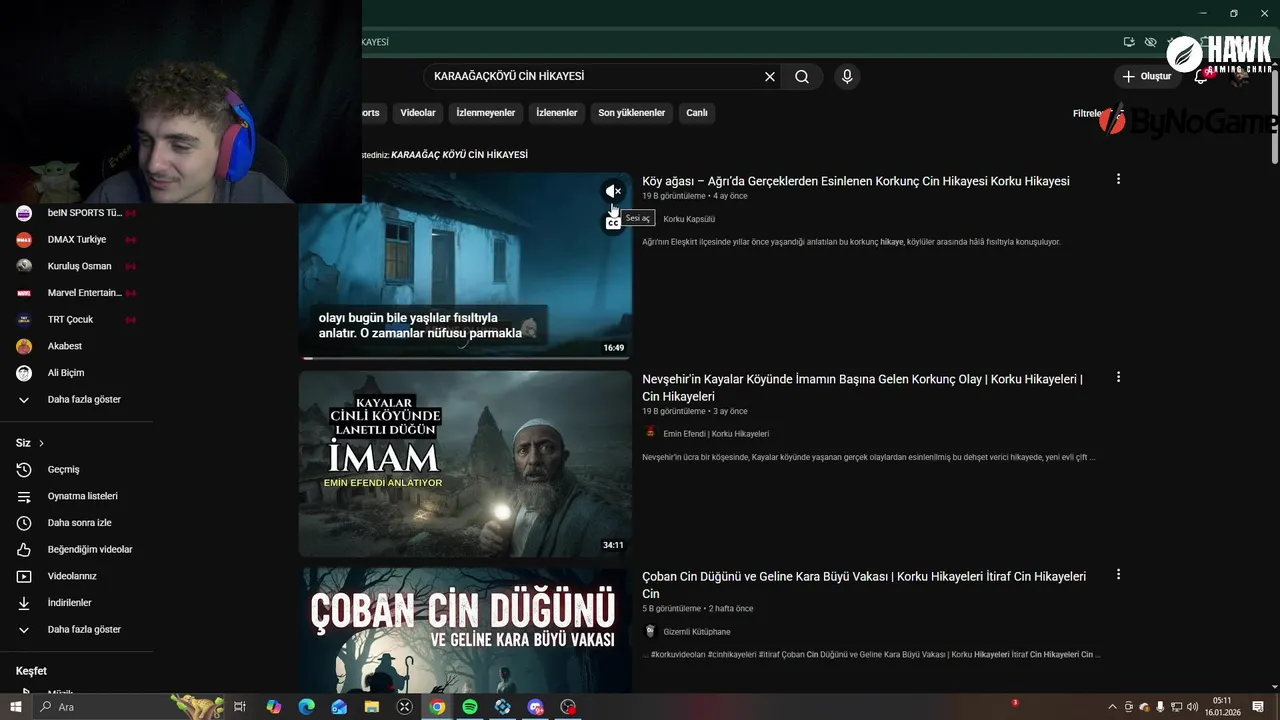Click the taskbar clock showing 05:11
This screenshot has height=720, width=1280.
click(x=1222, y=707)
